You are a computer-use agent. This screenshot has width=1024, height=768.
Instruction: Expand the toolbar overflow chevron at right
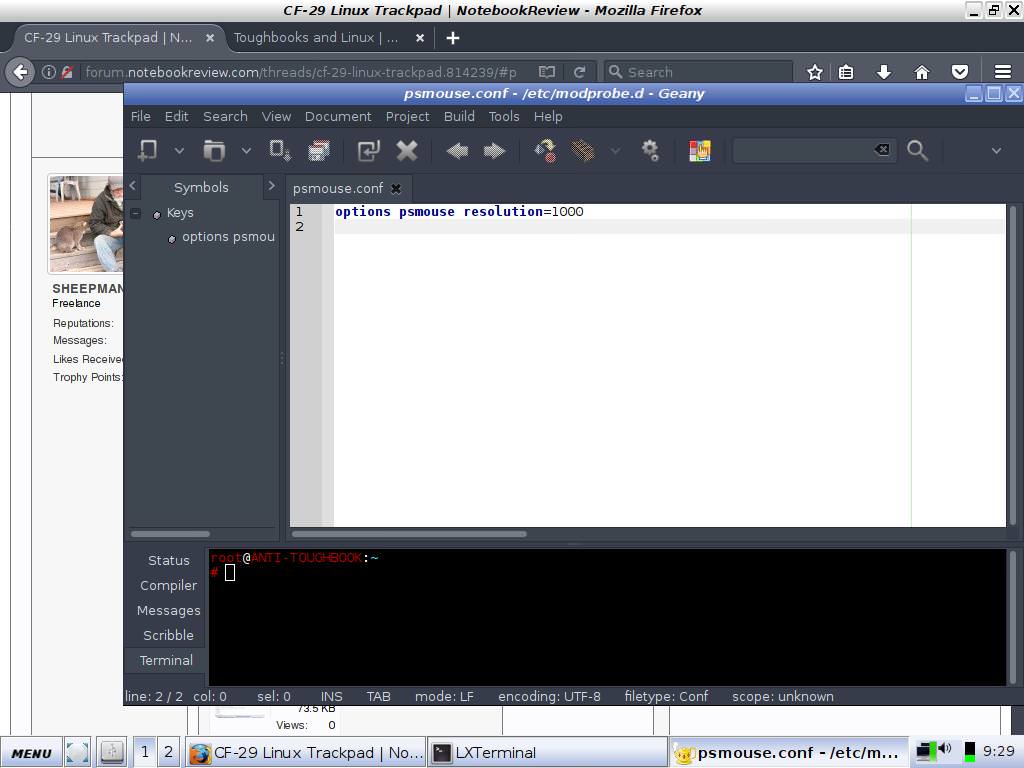coord(996,151)
